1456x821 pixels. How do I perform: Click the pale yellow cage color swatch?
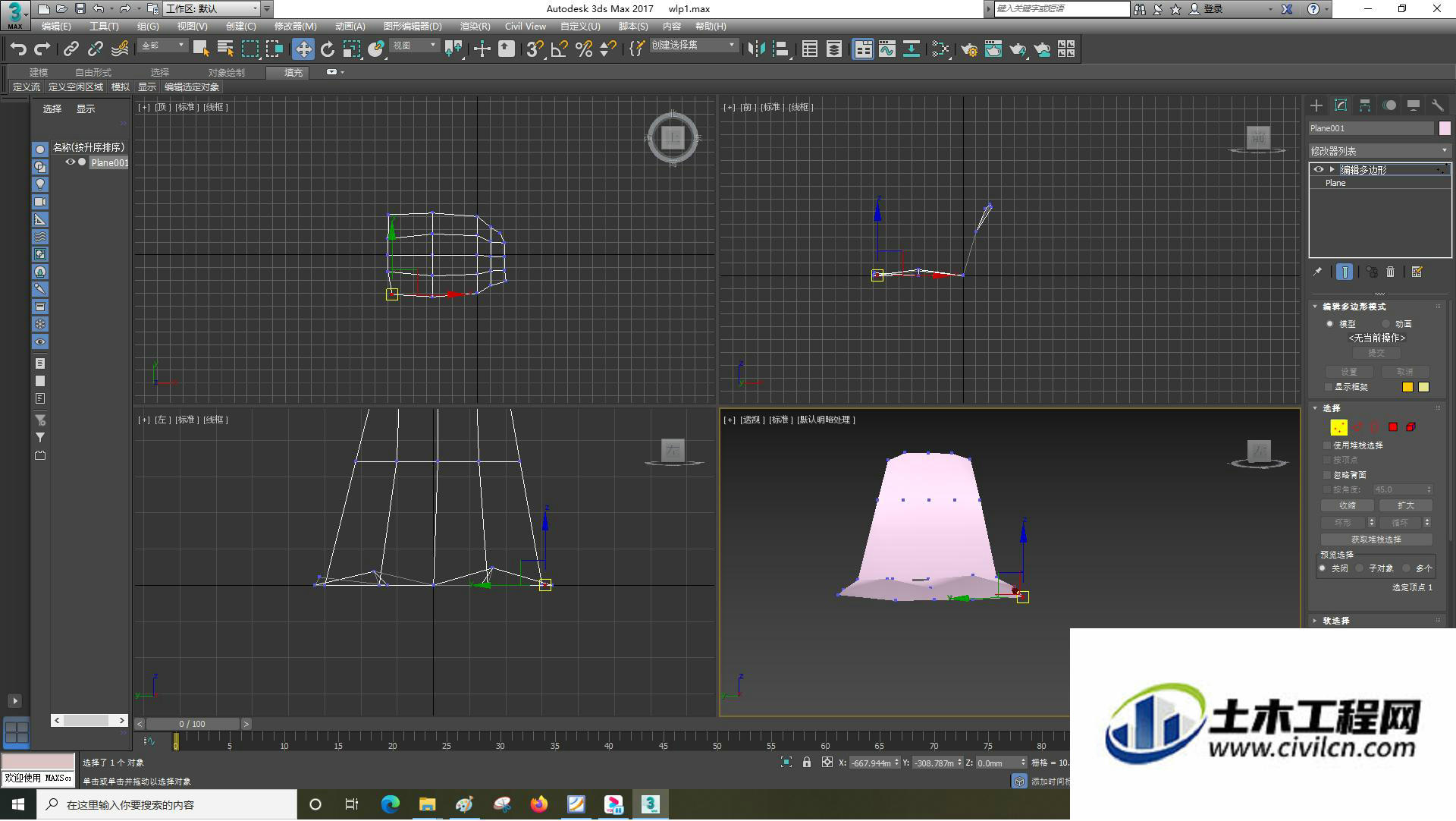[1424, 387]
